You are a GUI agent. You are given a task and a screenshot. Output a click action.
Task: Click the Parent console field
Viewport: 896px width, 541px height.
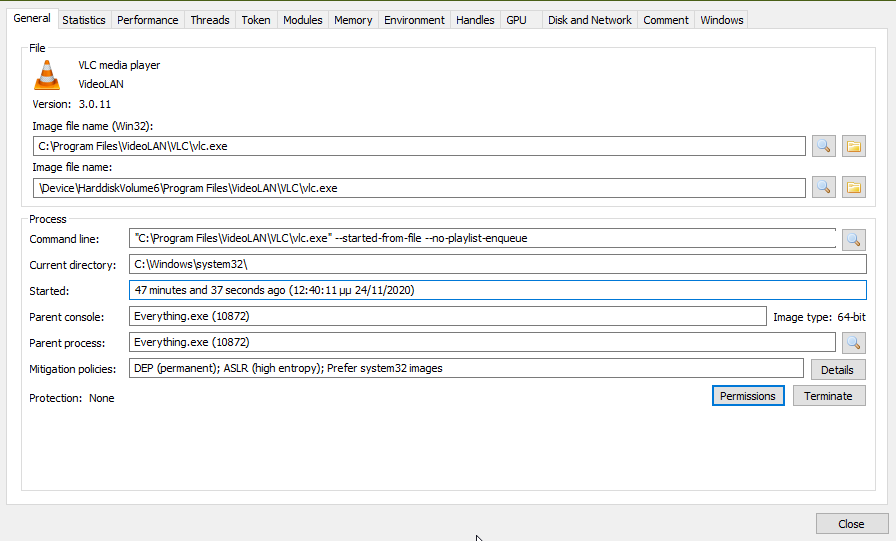pyautogui.click(x=447, y=316)
